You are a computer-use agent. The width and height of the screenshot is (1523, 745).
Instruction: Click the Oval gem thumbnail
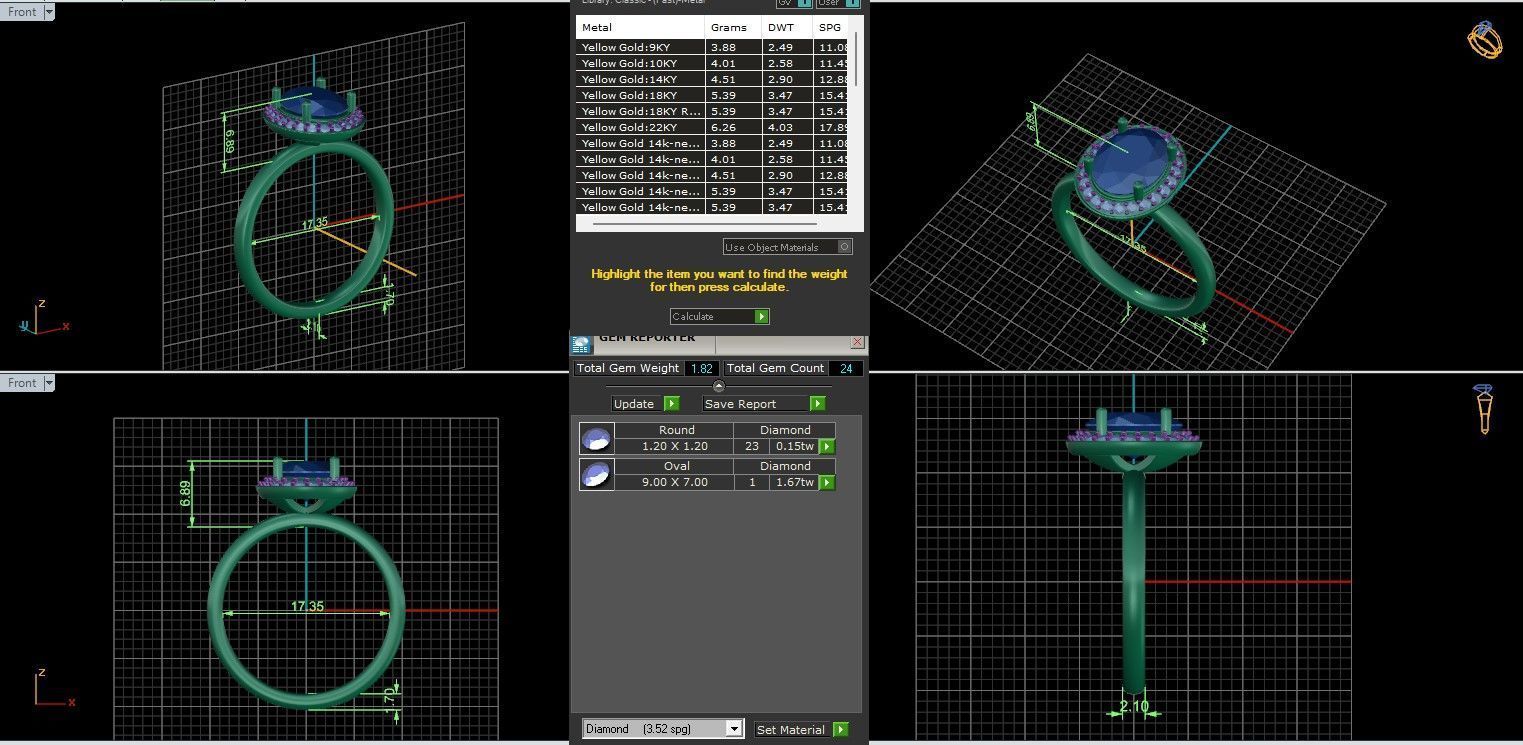click(x=596, y=474)
